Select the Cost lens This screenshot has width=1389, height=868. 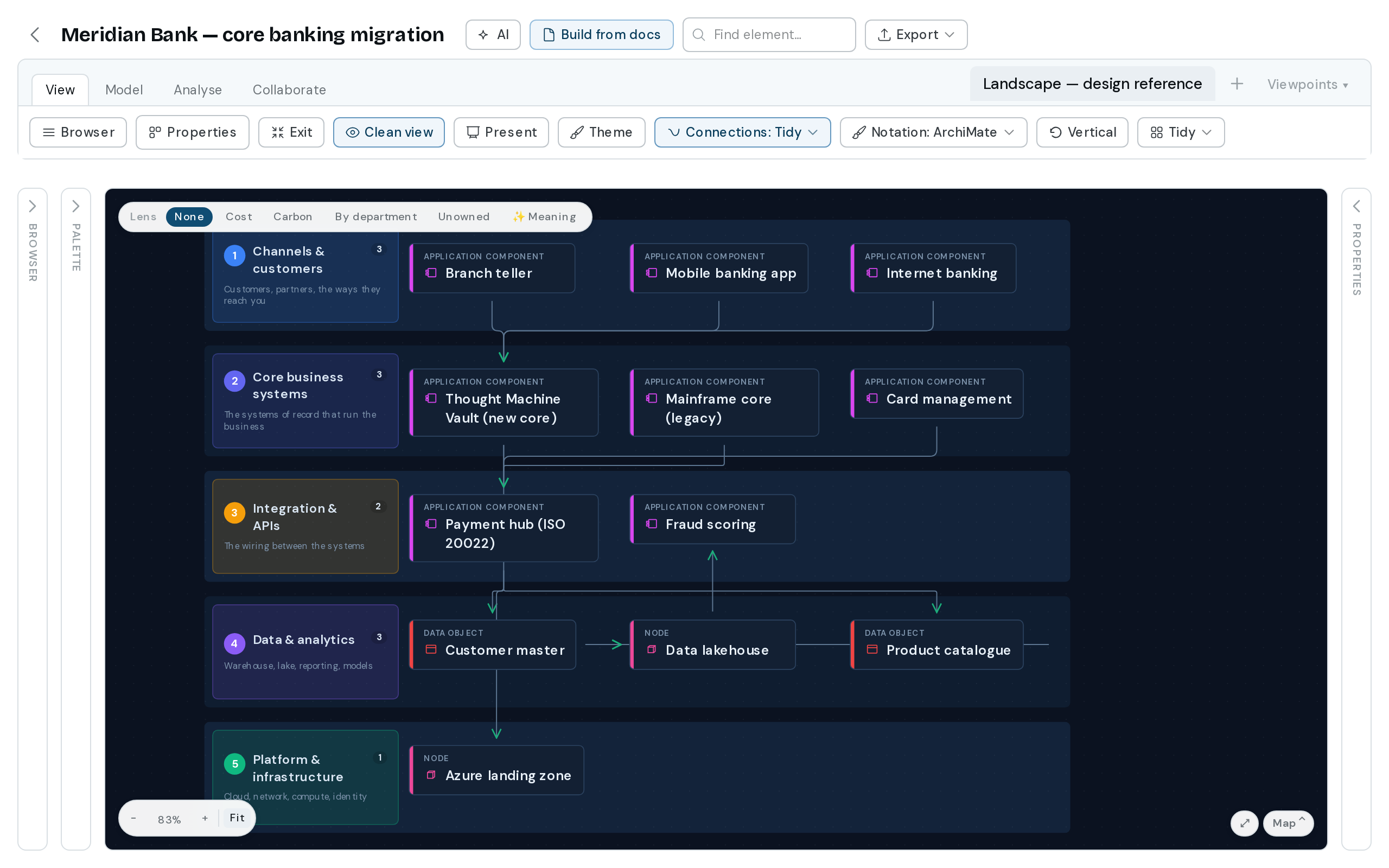click(x=239, y=216)
